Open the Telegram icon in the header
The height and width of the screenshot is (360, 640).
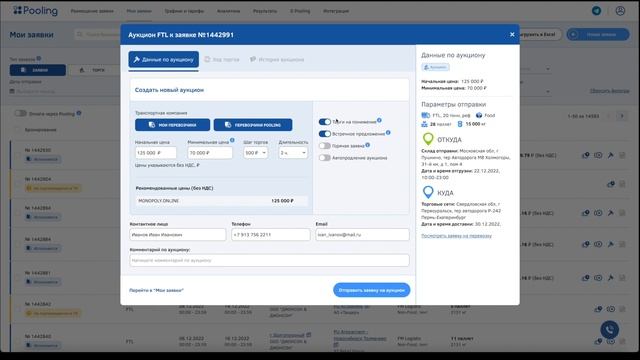coord(596,11)
